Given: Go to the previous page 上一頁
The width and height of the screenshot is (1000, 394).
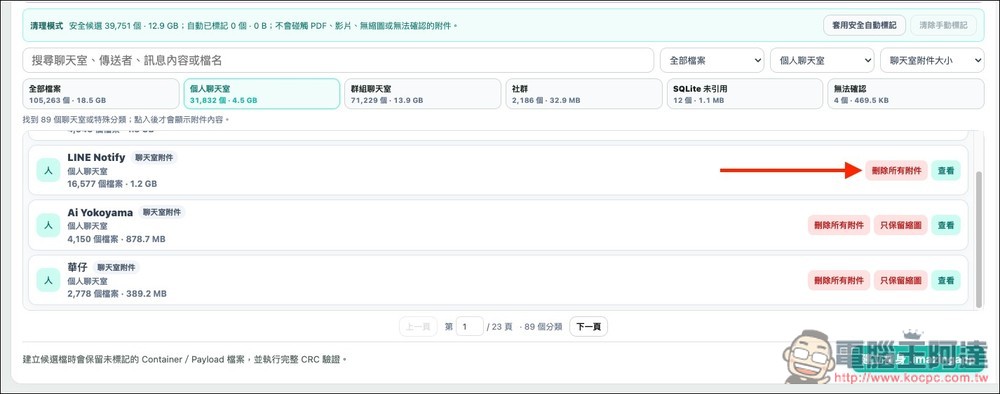Looking at the screenshot, I should click(x=418, y=326).
